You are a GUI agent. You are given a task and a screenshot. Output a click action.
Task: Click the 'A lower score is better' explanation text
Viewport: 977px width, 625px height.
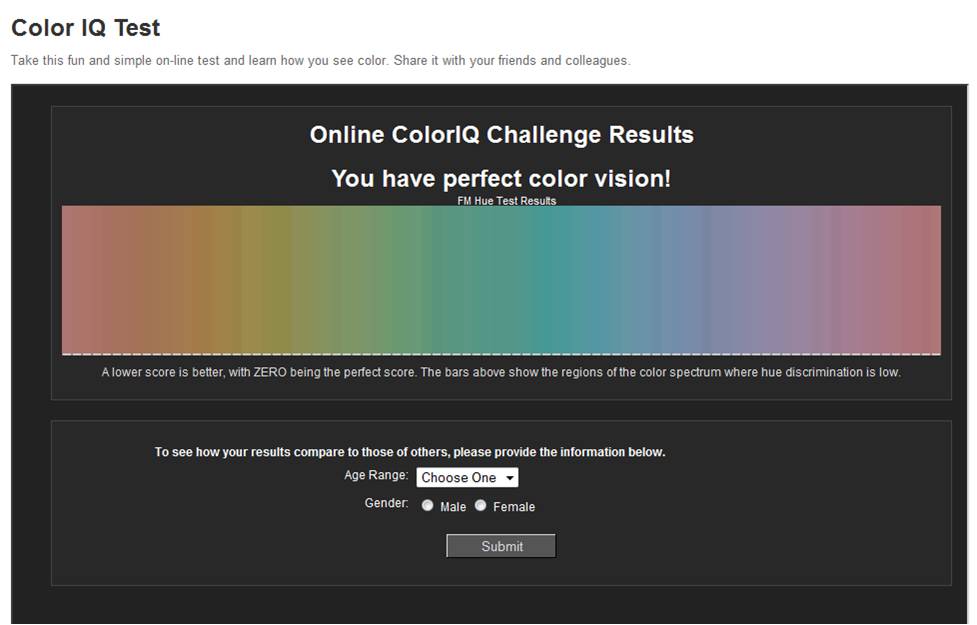click(x=501, y=373)
